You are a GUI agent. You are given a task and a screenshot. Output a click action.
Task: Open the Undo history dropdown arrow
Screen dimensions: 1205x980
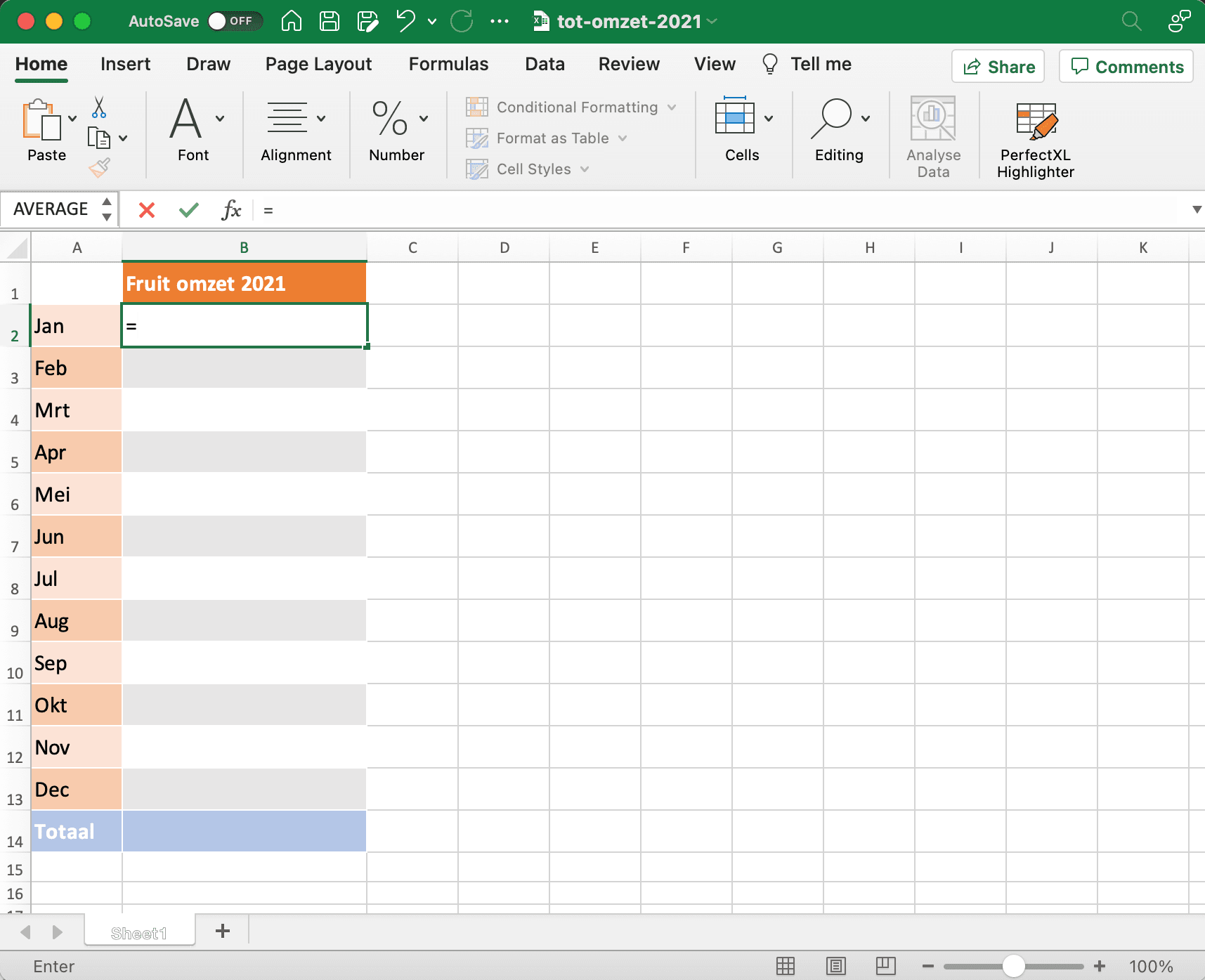tap(431, 21)
